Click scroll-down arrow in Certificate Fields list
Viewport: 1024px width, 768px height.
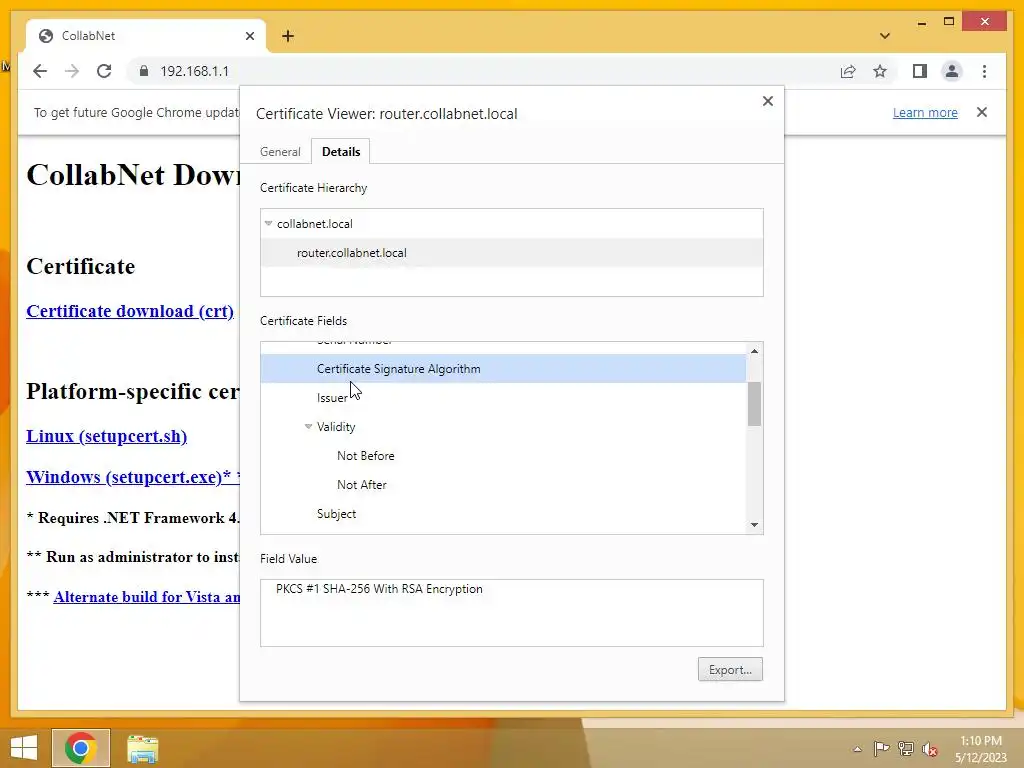754,524
